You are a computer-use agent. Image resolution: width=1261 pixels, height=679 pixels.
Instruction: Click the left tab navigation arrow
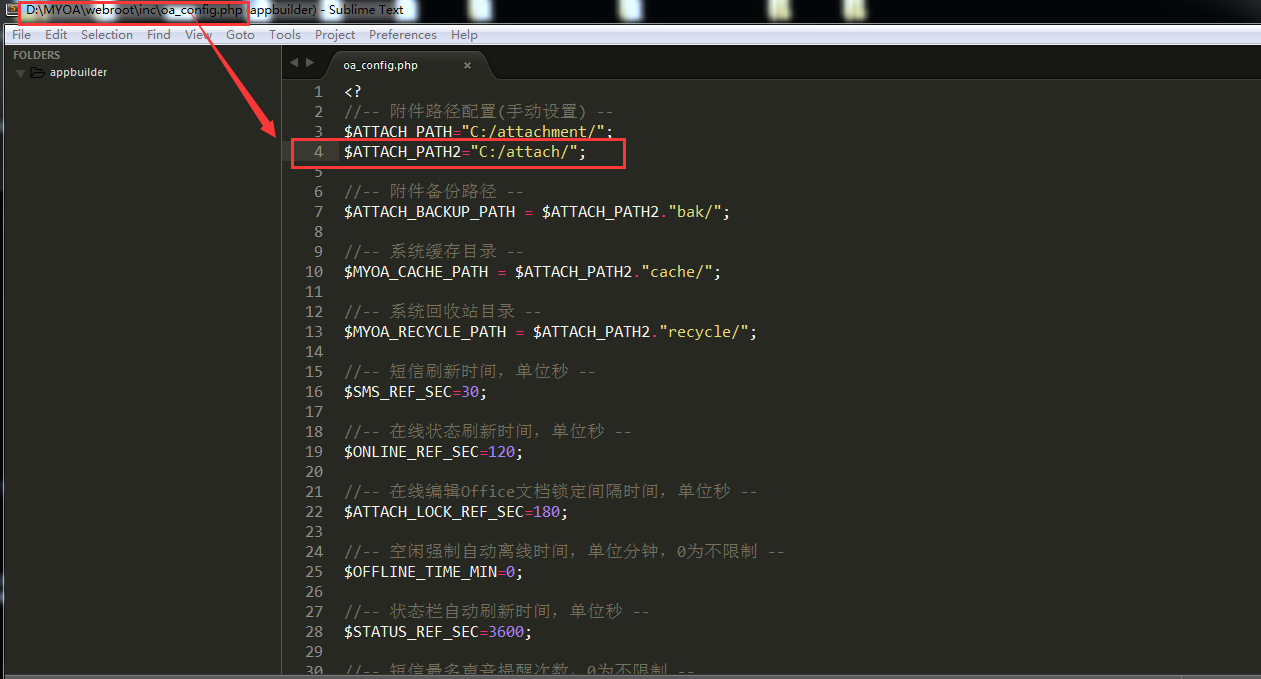(294, 63)
